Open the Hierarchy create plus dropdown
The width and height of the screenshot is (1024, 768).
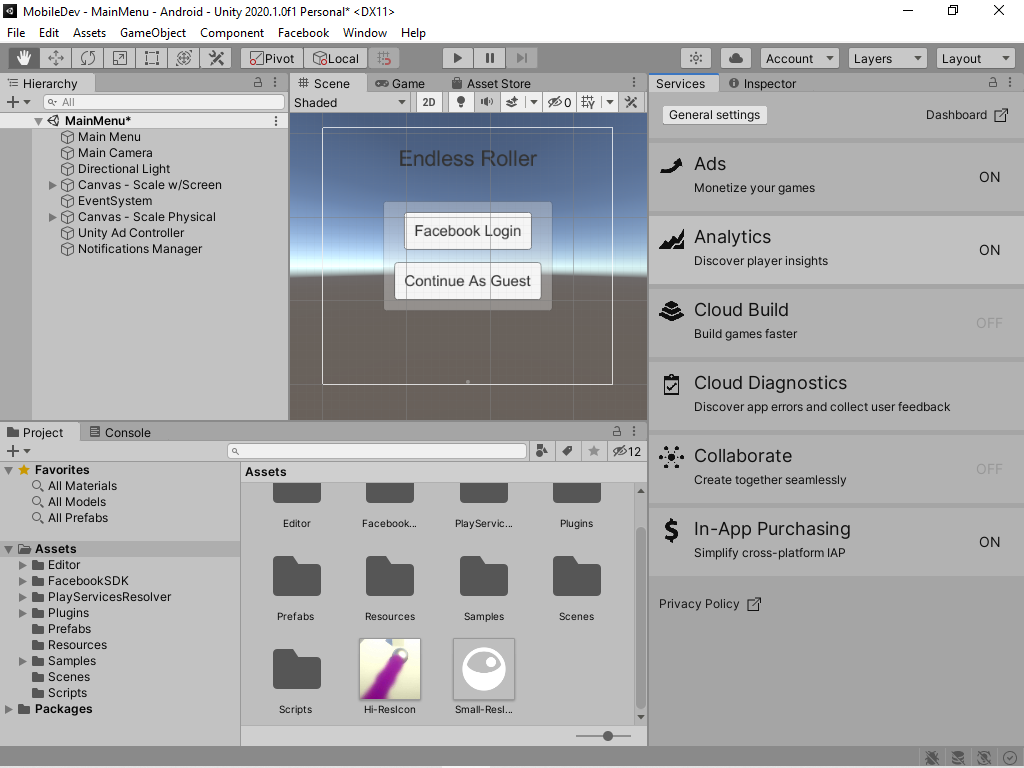pos(18,102)
